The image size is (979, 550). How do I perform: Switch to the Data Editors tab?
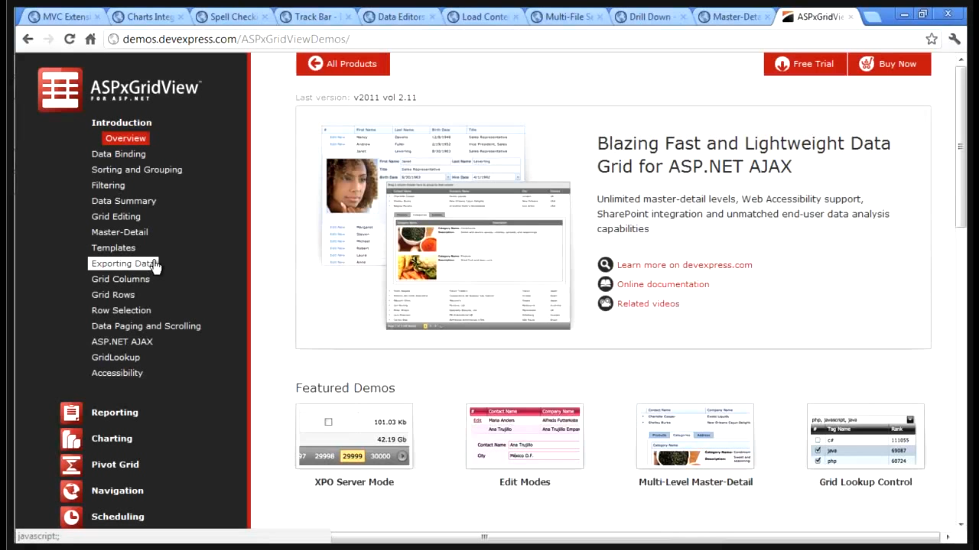[x=396, y=17]
